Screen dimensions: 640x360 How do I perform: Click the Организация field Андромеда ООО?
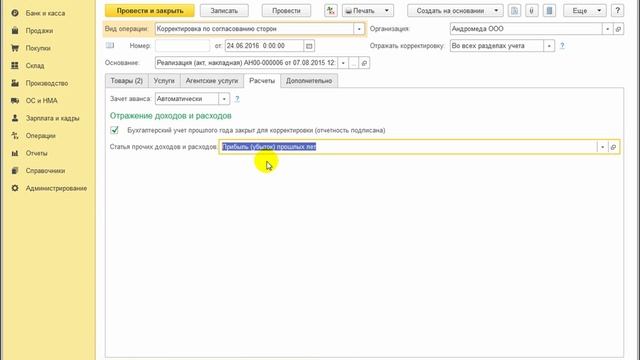tap(526, 29)
